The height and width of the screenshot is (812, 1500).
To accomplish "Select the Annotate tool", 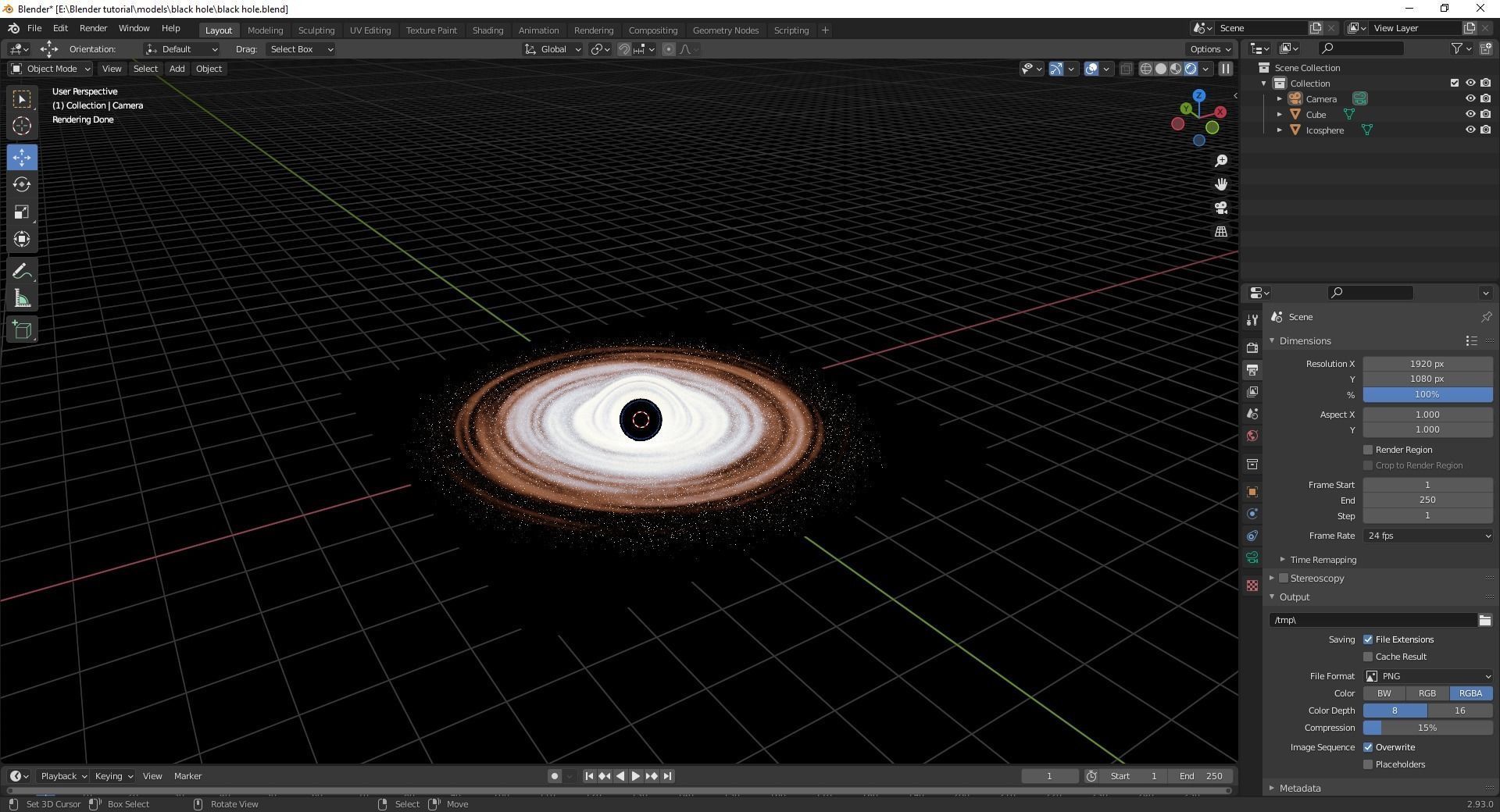I will click(x=21, y=270).
